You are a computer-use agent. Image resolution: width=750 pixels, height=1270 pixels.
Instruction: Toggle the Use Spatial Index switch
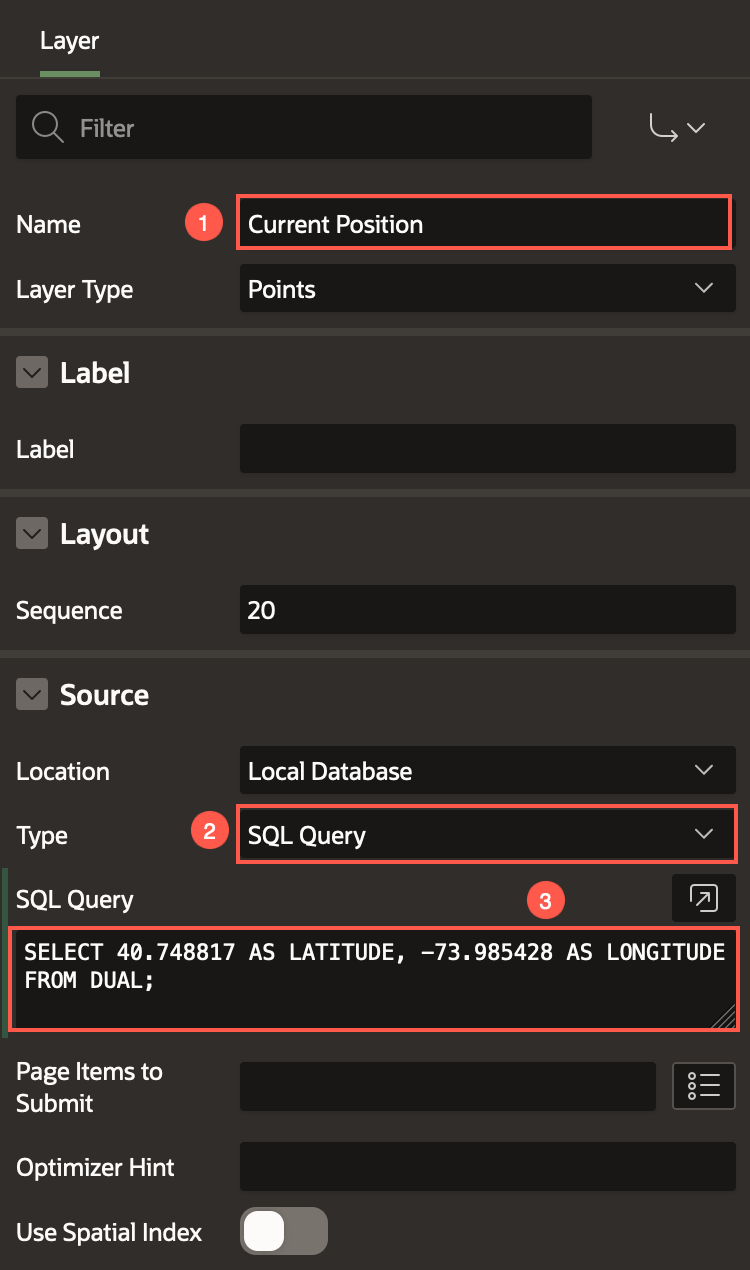click(284, 1231)
